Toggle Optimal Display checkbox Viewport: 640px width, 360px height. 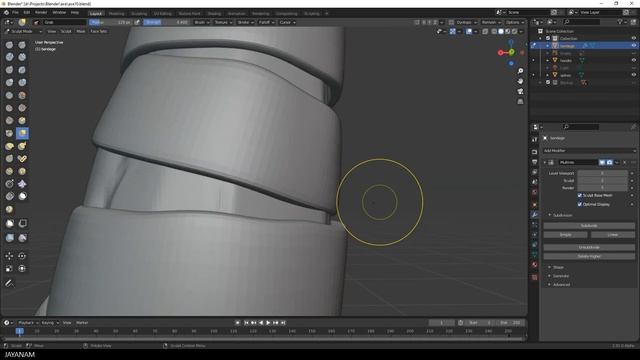click(x=580, y=204)
